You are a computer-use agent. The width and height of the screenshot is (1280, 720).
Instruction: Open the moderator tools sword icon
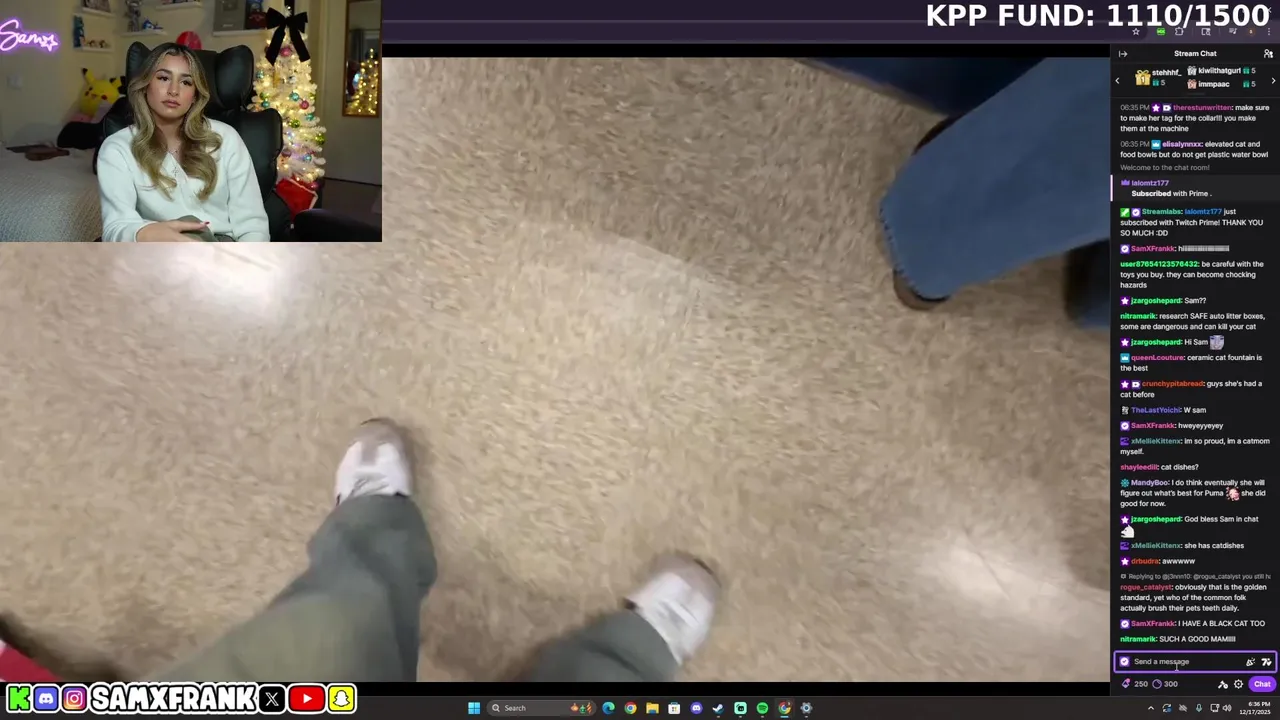(x=1223, y=685)
